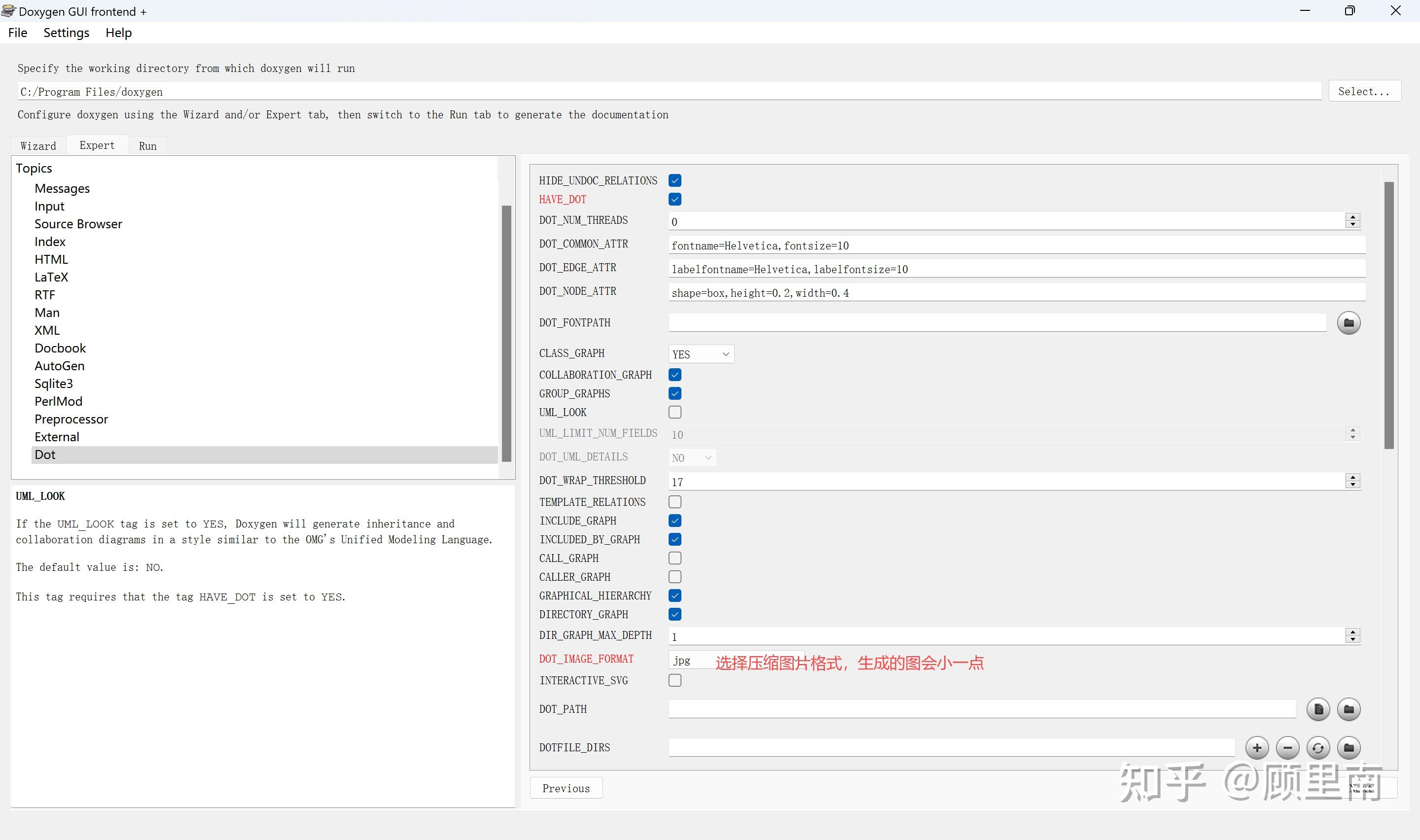Click the Previous button
The width and height of the screenshot is (1420, 840).
click(x=566, y=789)
